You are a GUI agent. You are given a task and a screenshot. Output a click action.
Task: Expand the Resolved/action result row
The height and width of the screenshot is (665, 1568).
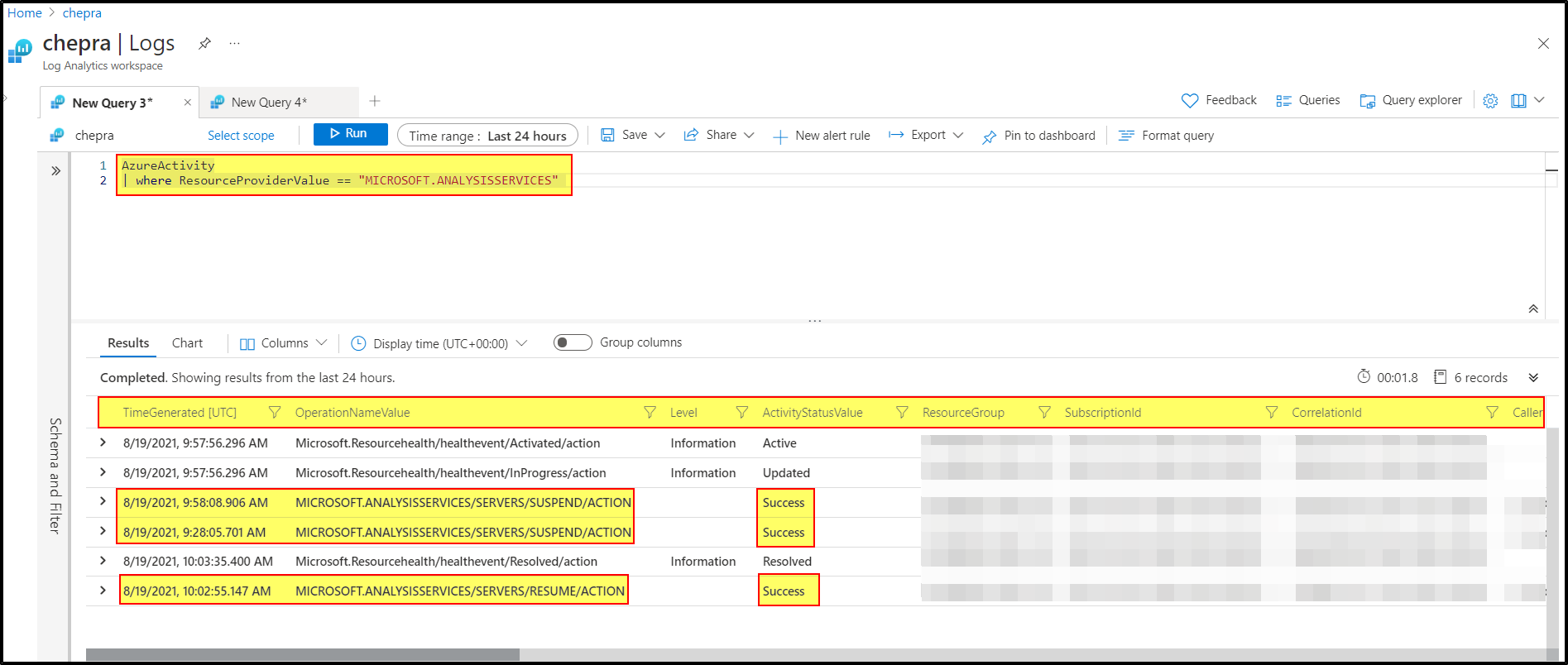coord(103,561)
